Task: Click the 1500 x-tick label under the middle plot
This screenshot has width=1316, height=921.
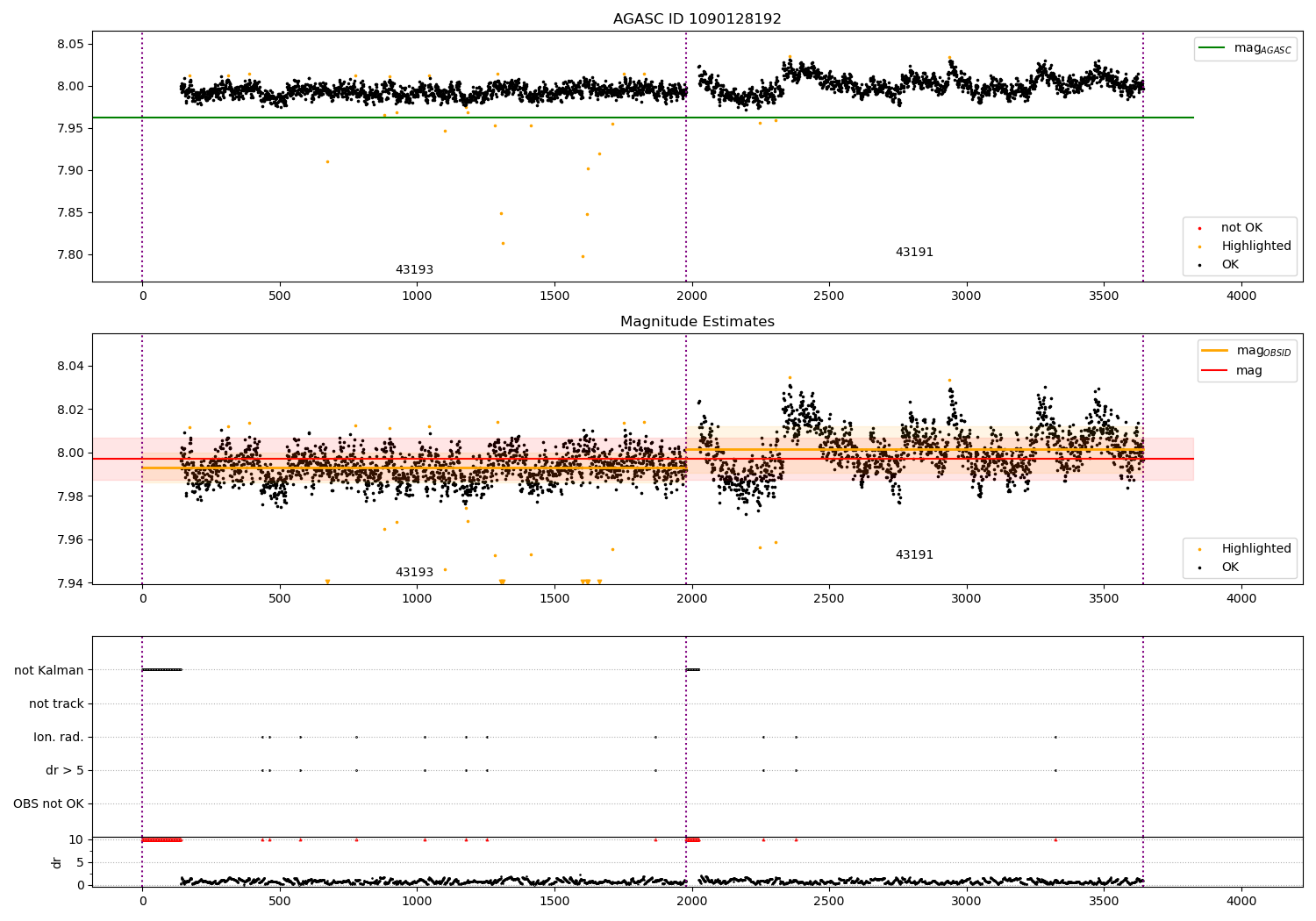Action: pos(554,599)
